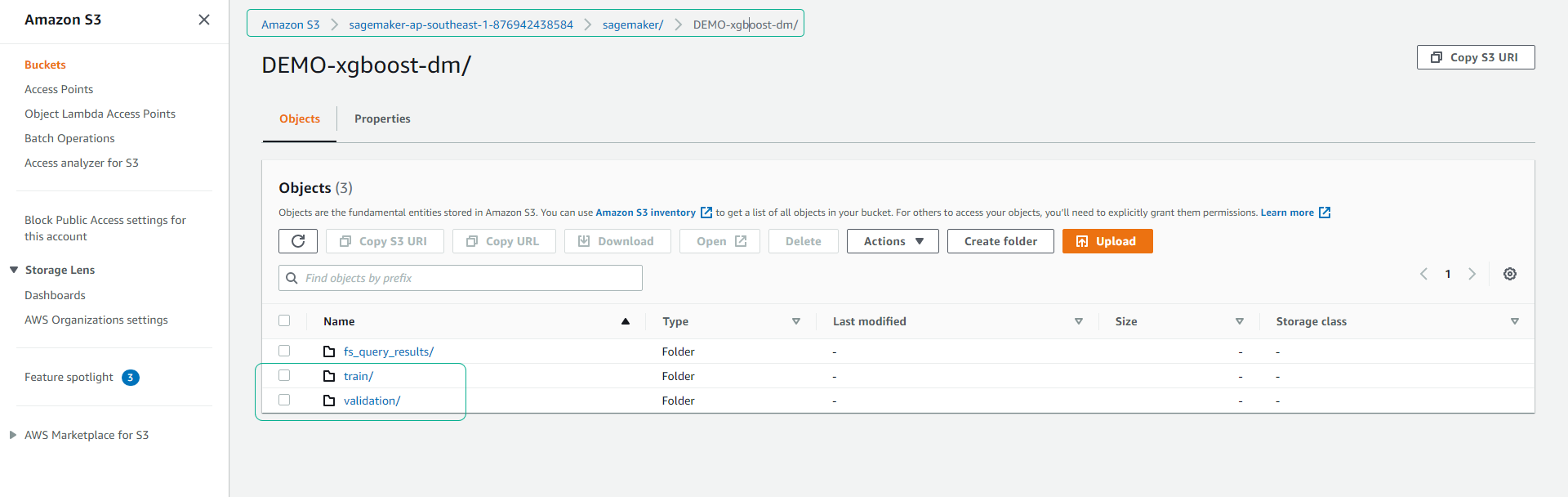Click the folder icon beside validation/

[329, 401]
